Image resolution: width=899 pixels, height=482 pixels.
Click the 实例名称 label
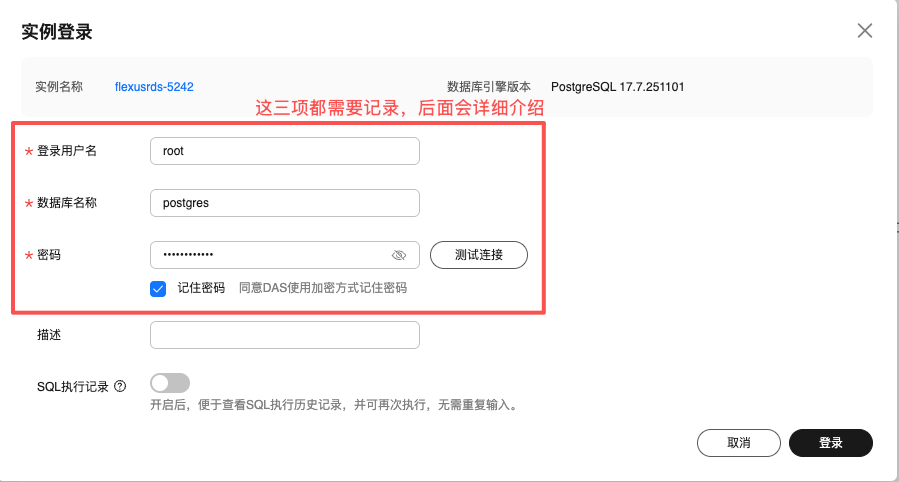click(x=59, y=87)
